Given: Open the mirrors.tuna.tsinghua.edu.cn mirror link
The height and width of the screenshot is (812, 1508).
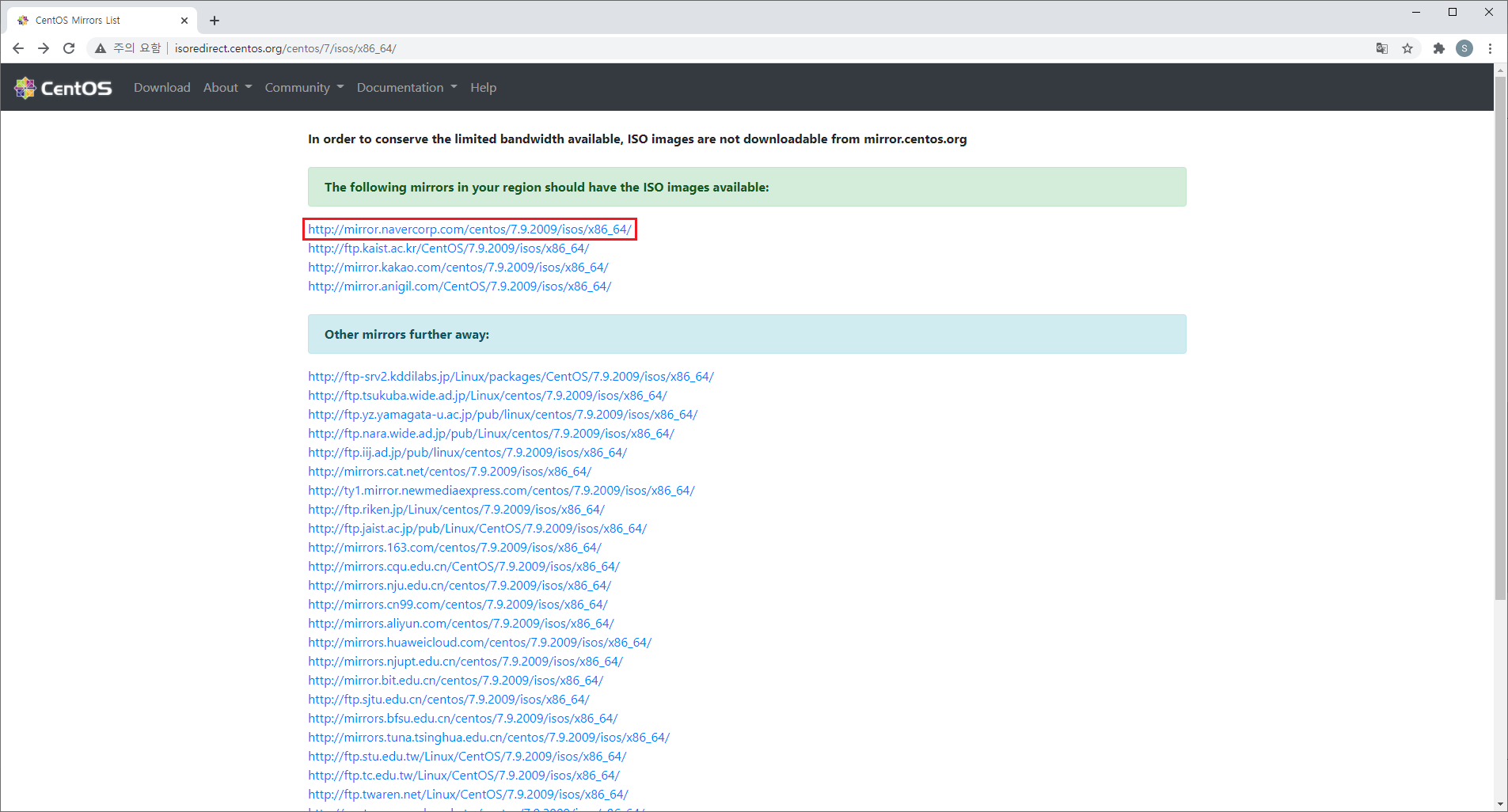Looking at the screenshot, I should point(489,738).
